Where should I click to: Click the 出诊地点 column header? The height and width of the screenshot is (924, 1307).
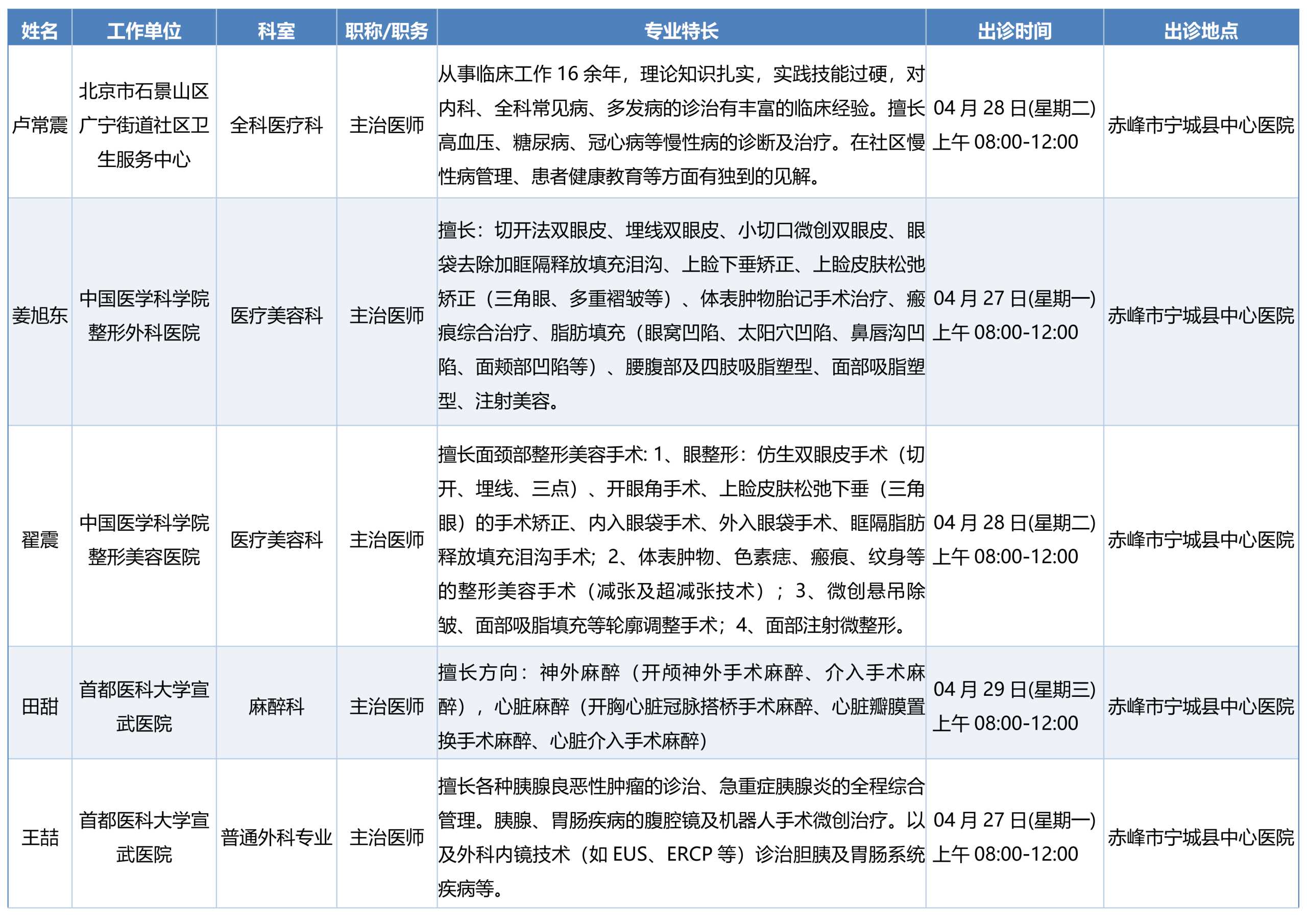(x=1200, y=30)
